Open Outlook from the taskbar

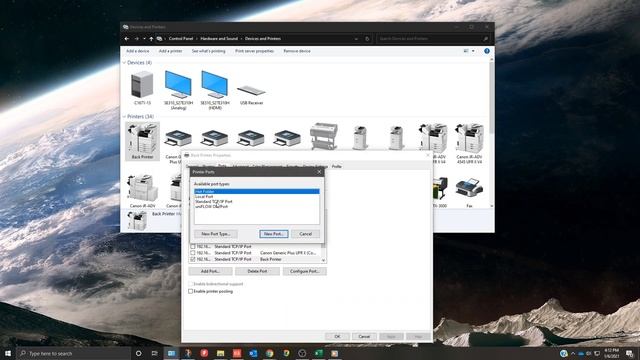253,353
